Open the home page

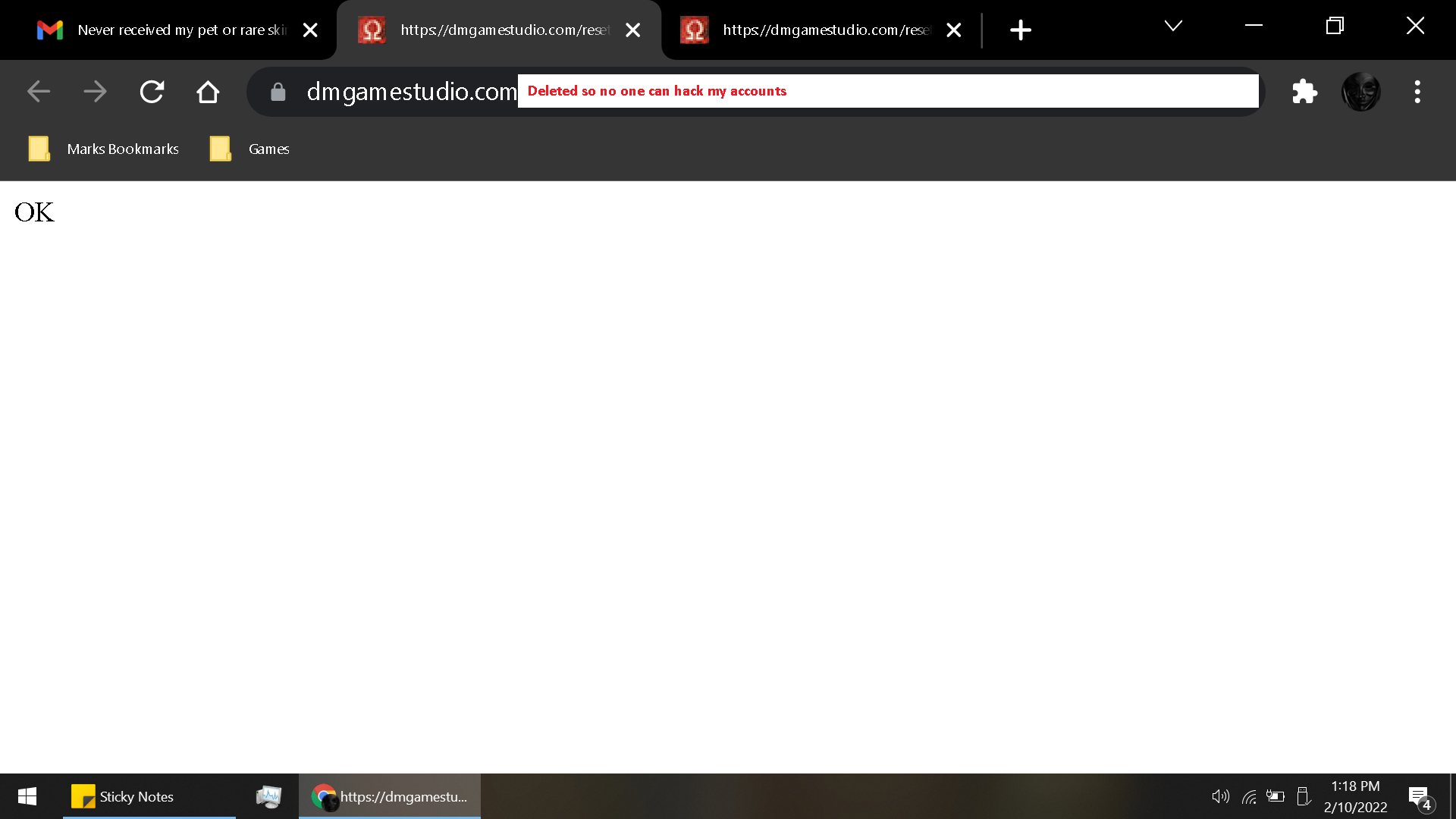(208, 92)
